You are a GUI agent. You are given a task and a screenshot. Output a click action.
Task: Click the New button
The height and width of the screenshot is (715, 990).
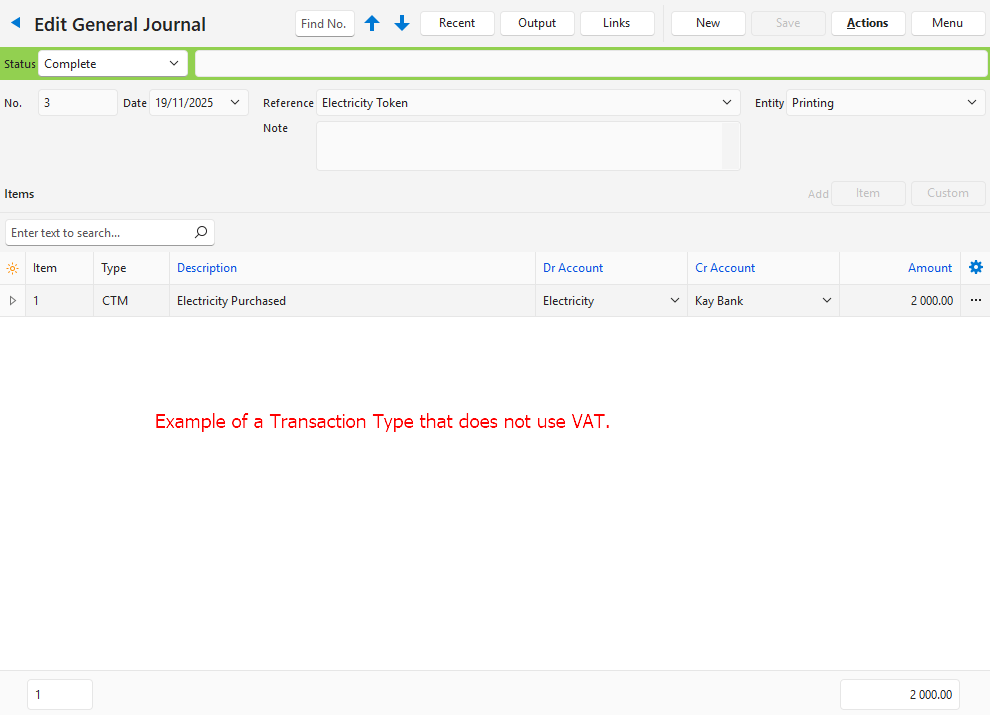[x=708, y=23]
